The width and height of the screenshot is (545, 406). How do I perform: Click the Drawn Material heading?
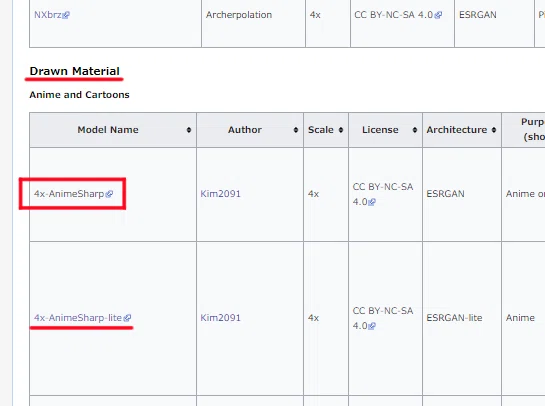coord(74,71)
